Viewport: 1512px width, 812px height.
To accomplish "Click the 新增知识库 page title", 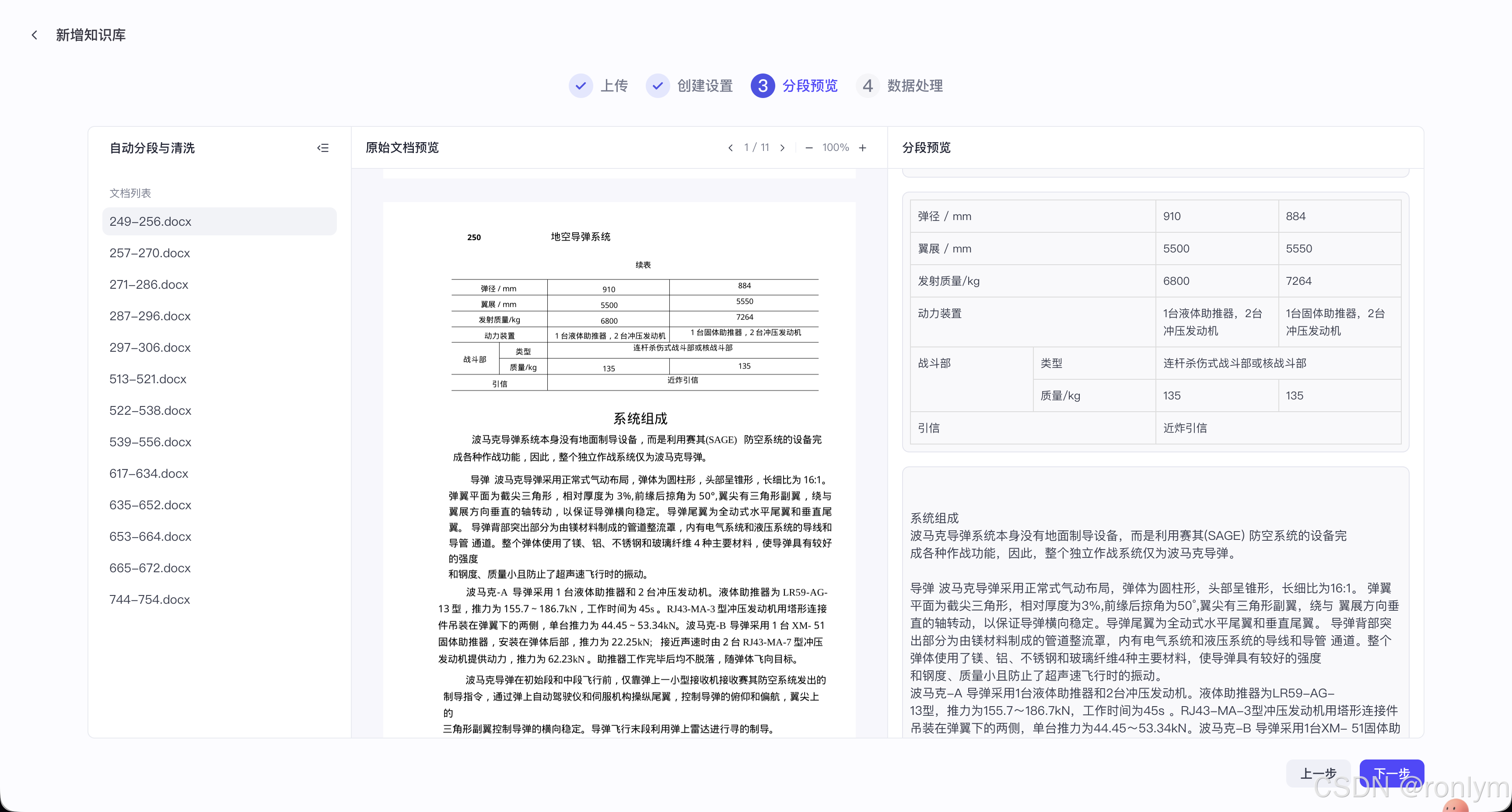I will pyautogui.click(x=91, y=35).
